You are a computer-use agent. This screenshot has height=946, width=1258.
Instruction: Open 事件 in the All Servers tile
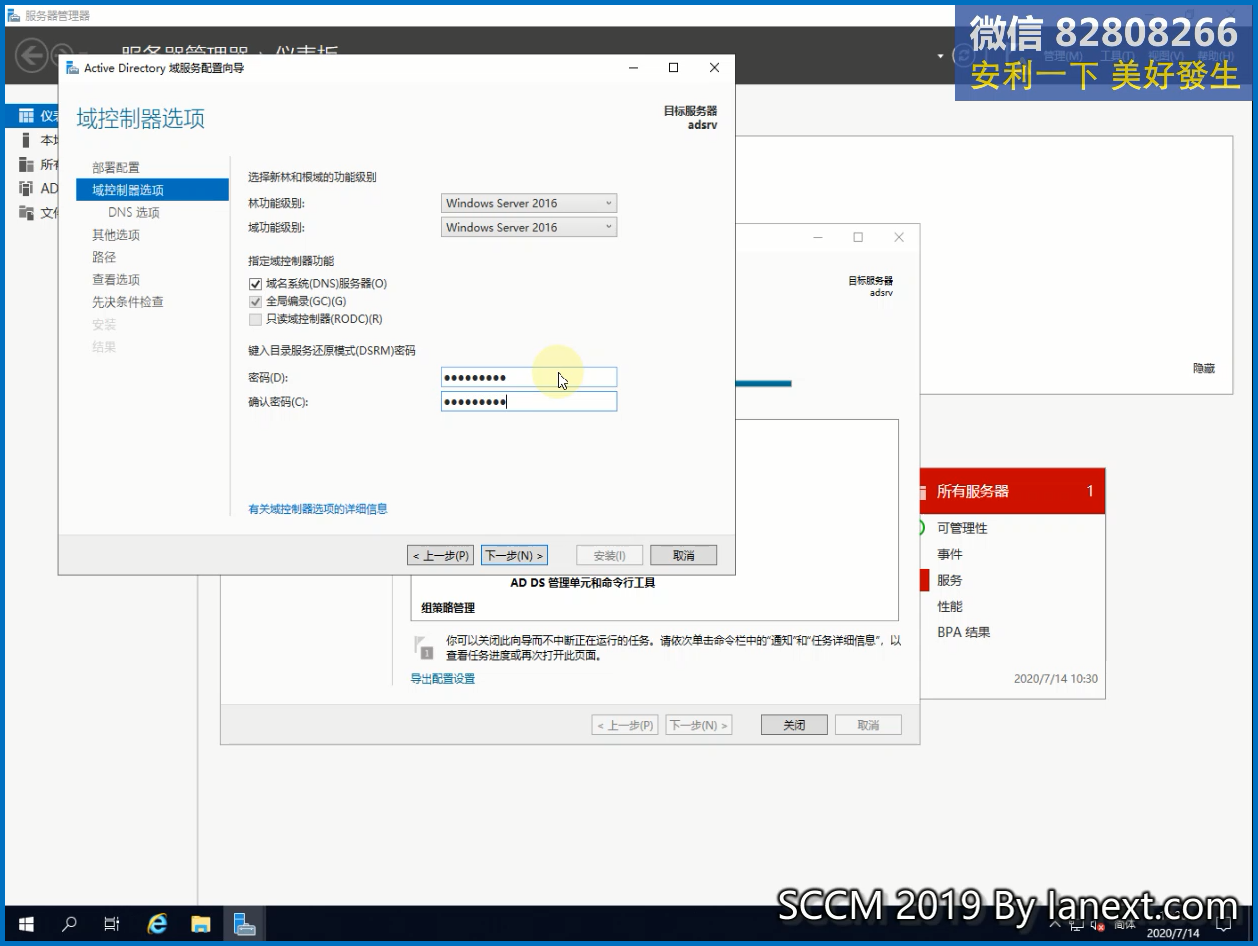[x=950, y=554]
